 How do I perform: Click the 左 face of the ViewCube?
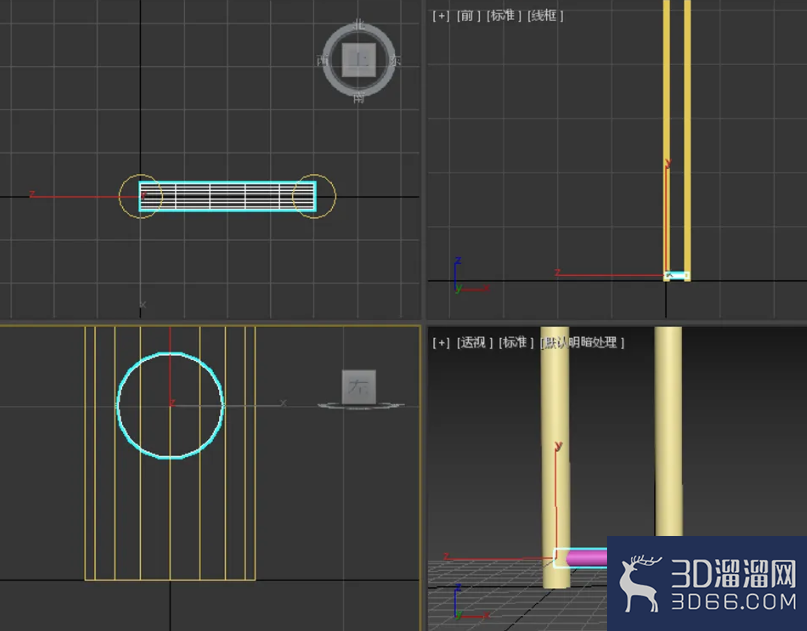coord(359,387)
